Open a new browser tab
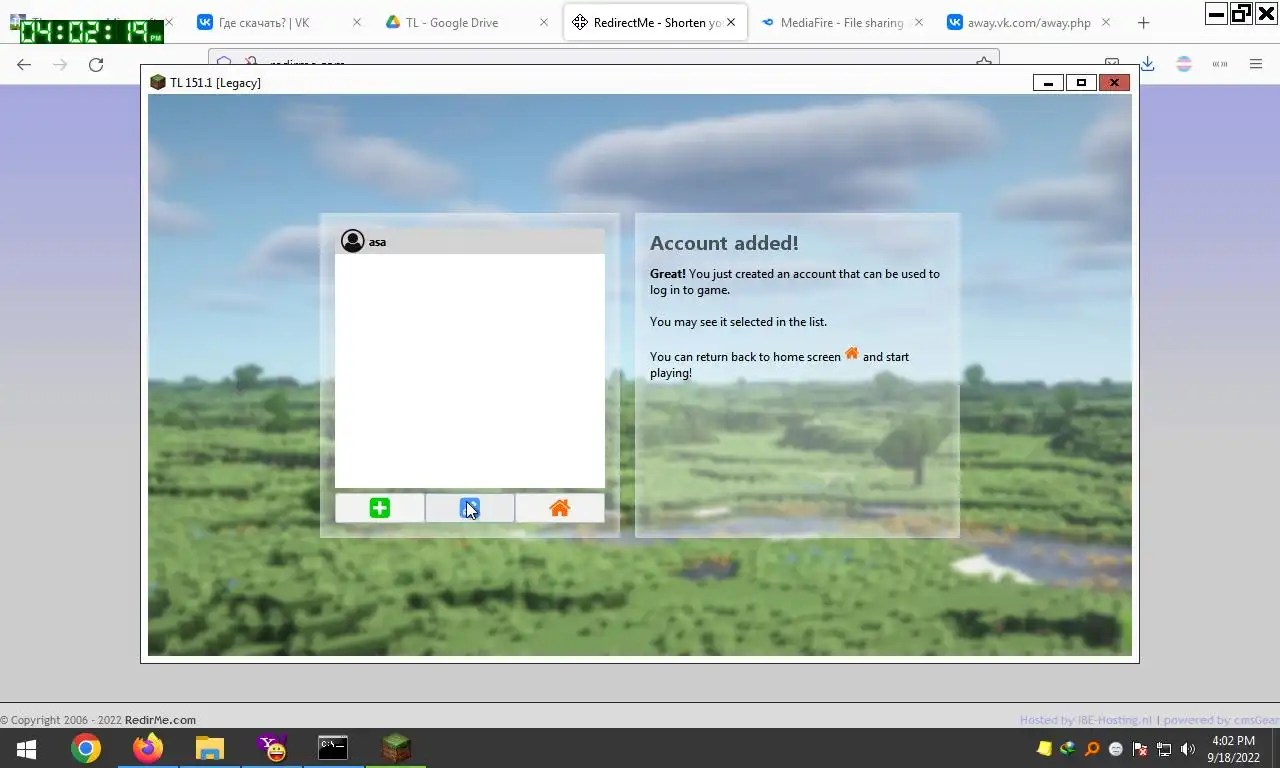 click(x=1143, y=22)
